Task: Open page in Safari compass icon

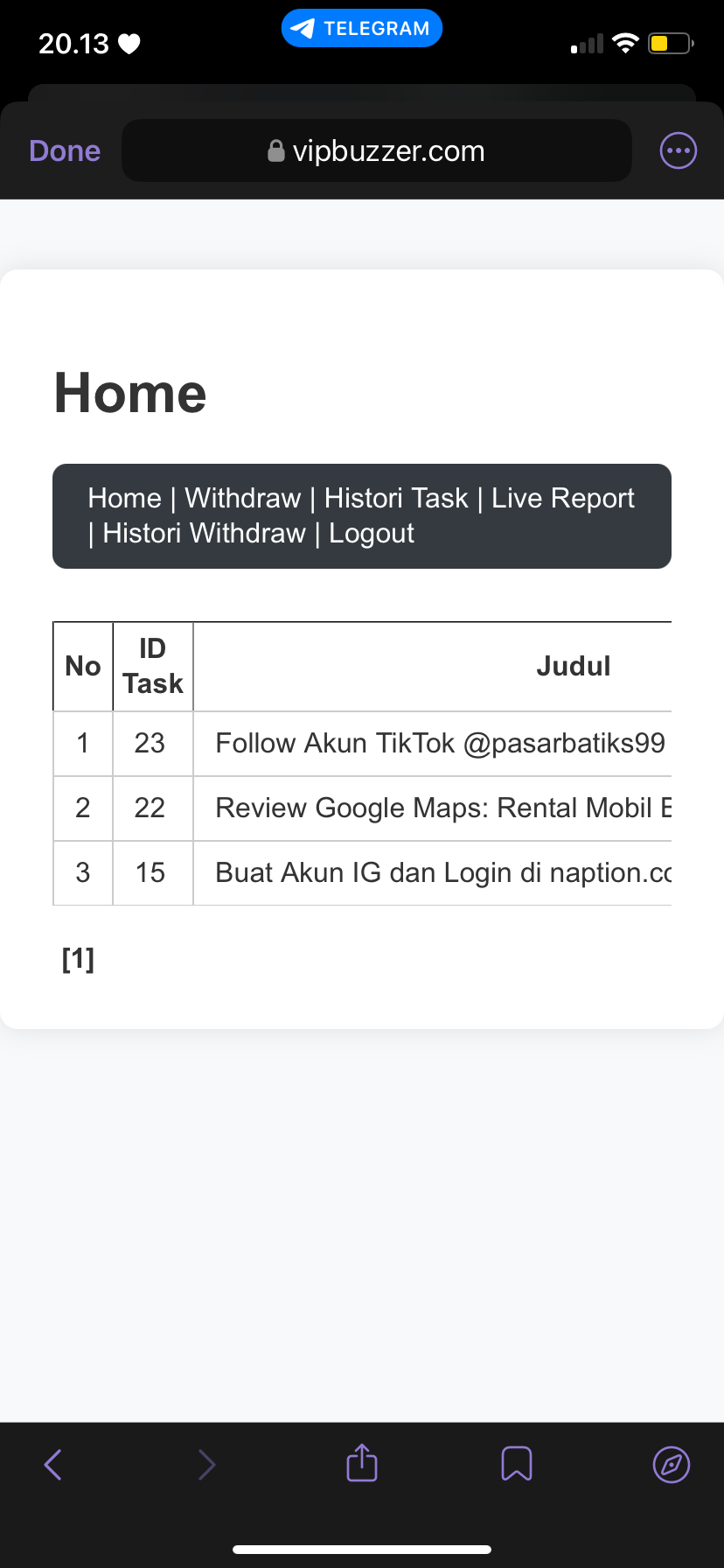Action: coord(672,1464)
